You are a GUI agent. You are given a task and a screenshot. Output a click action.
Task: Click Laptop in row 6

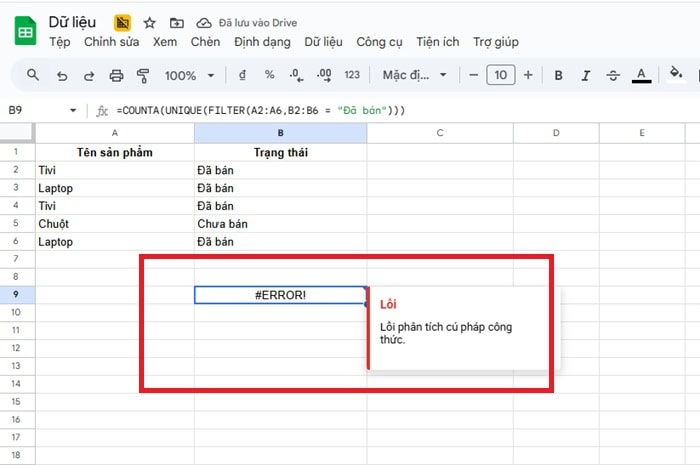tap(115, 241)
